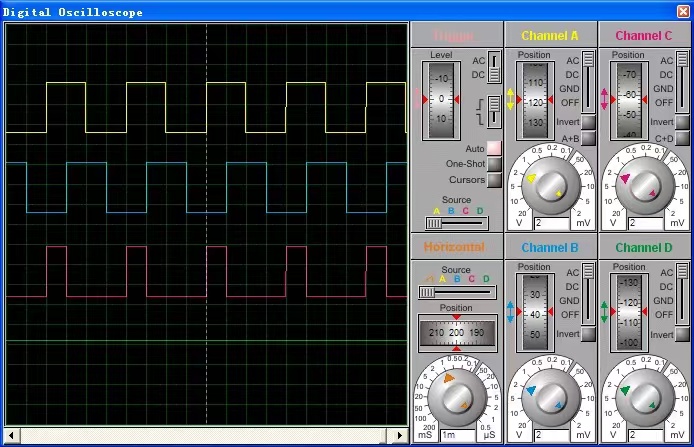This screenshot has height=447, width=694.
Task: Click the AC label in Channel D
Action: coord(667,273)
